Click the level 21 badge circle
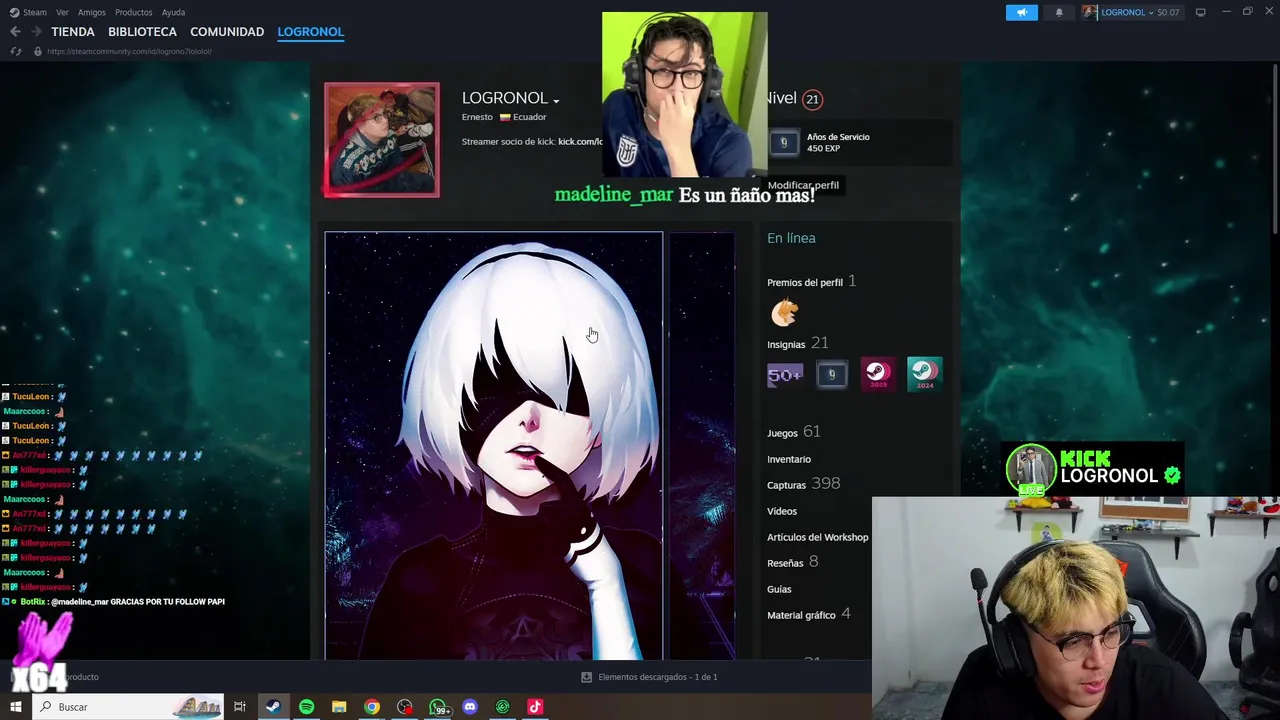This screenshot has width=1280, height=720. pyautogui.click(x=812, y=99)
